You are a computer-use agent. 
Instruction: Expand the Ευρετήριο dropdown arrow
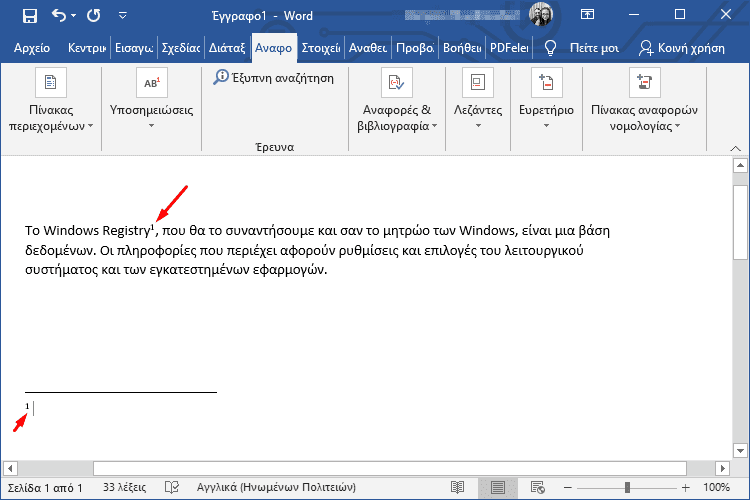point(546,126)
